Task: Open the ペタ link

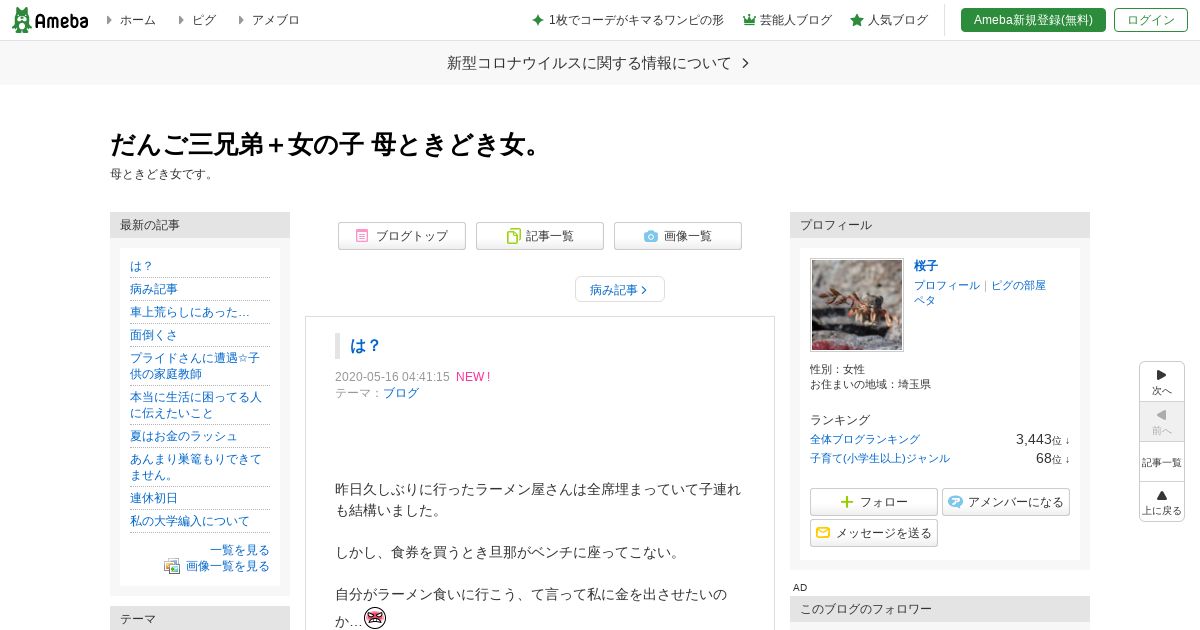Action: (x=925, y=300)
